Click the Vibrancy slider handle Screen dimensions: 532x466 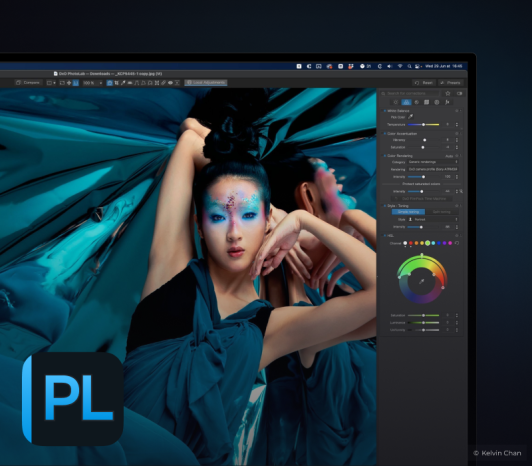click(424, 140)
